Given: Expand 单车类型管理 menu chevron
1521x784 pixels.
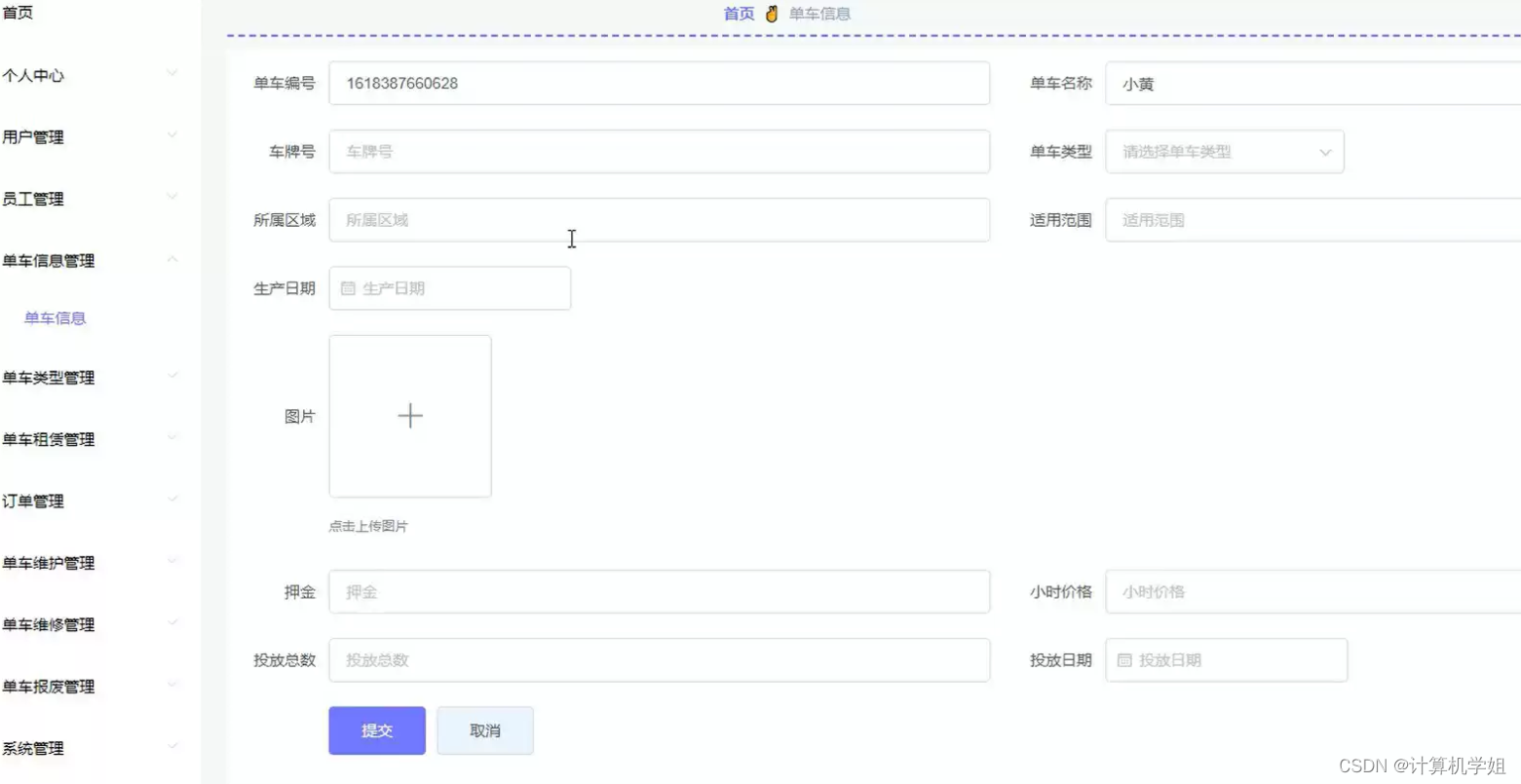Looking at the screenshot, I should [x=172, y=375].
